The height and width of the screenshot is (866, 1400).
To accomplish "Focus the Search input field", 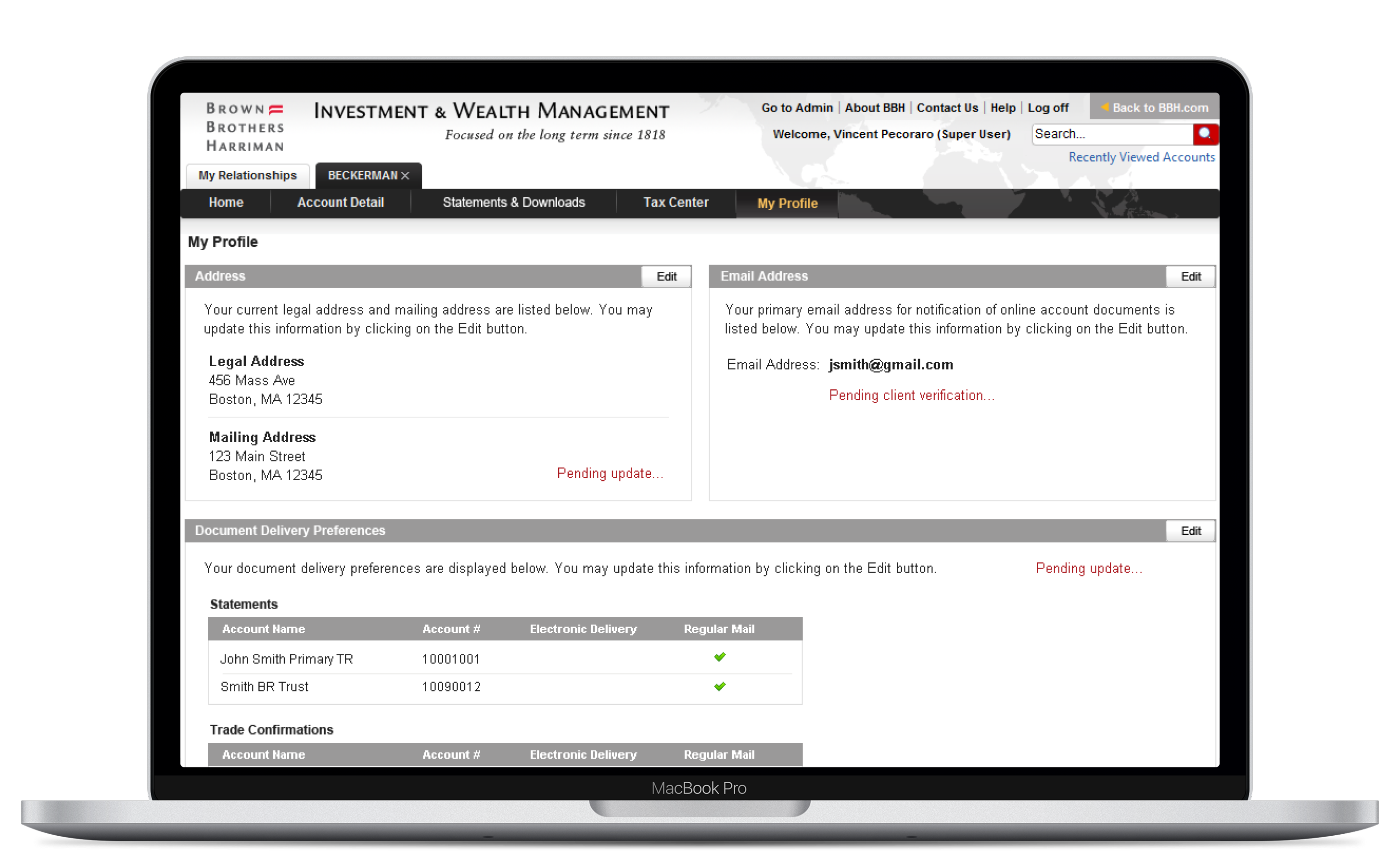I will click(1111, 134).
